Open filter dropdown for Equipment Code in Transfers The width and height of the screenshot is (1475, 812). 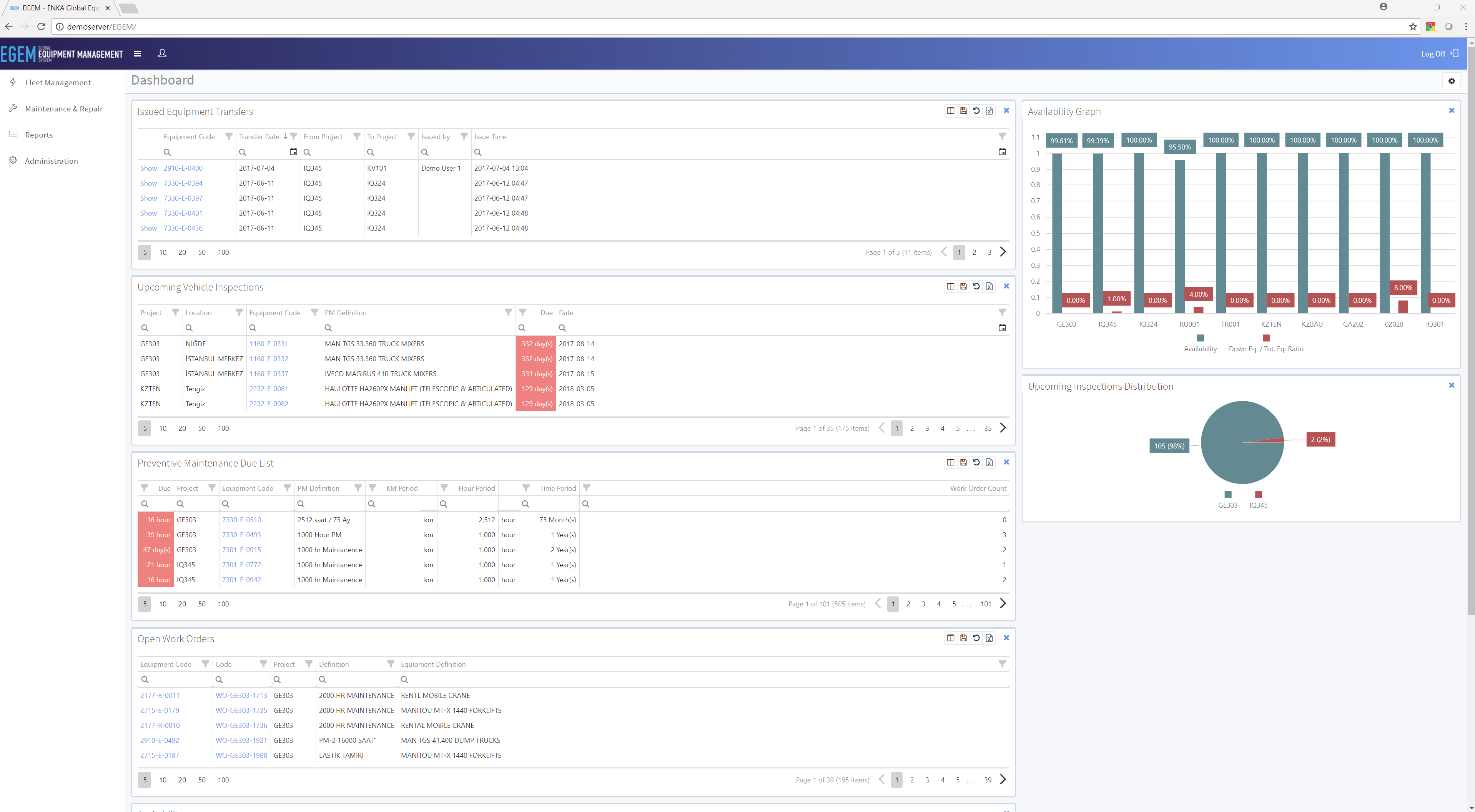click(x=228, y=136)
